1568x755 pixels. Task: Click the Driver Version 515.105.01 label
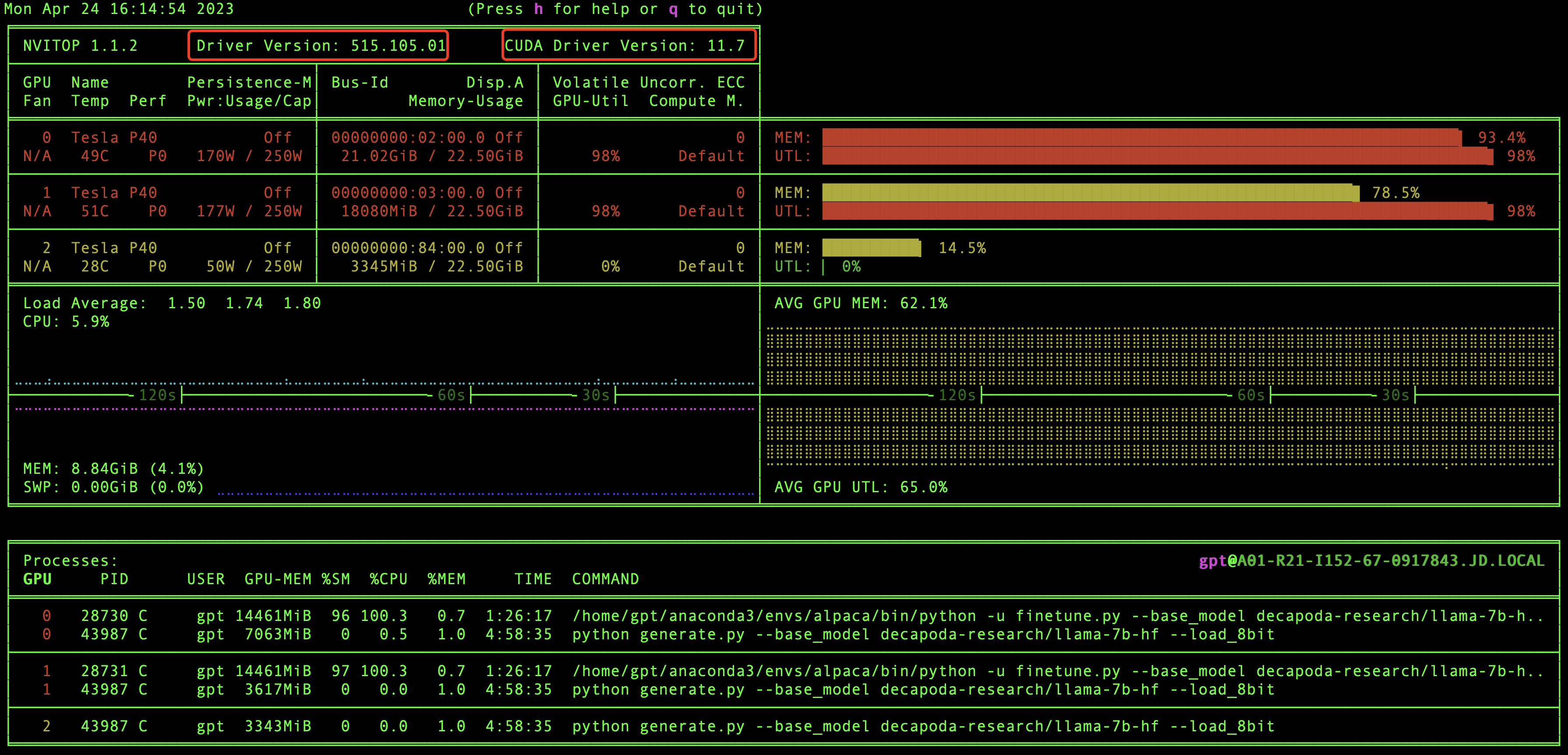[x=320, y=46]
